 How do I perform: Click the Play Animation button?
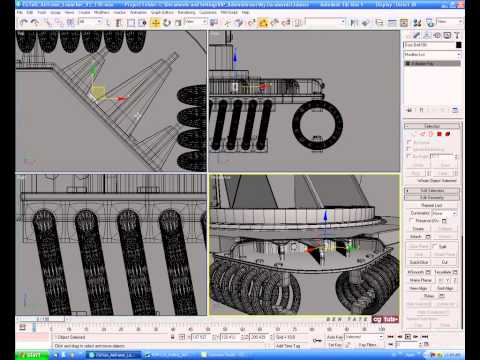pos(407,337)
